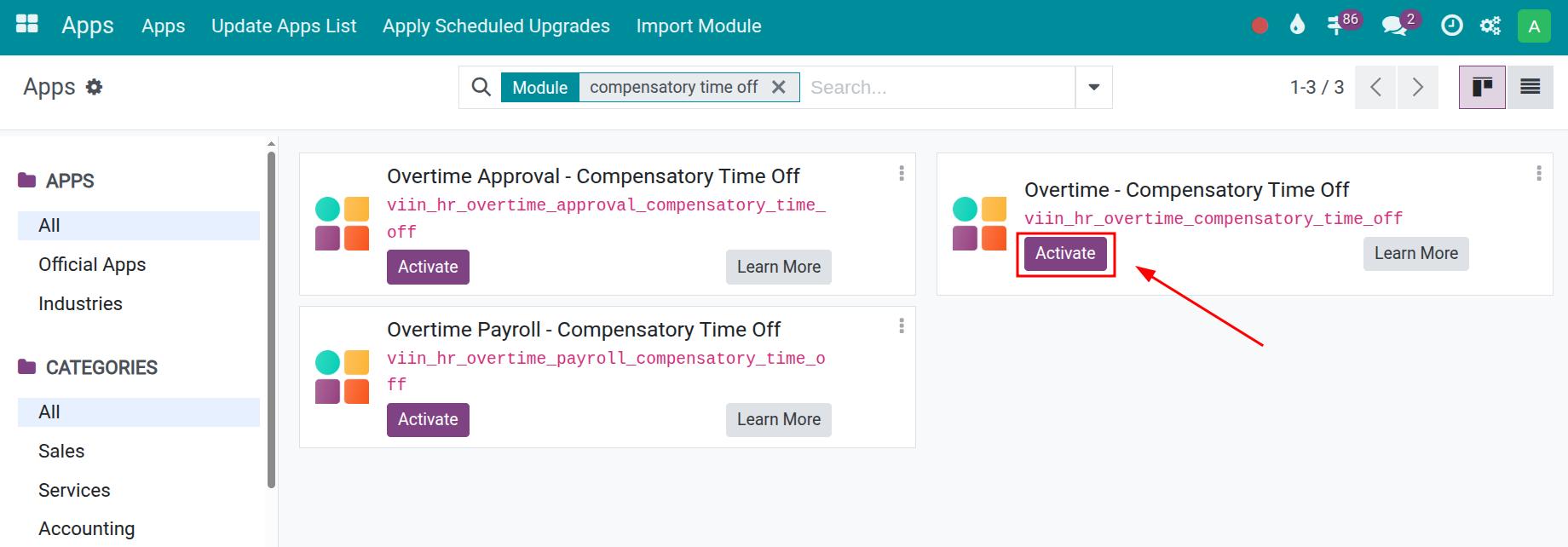1568x547 pixels.
Task: Switch to kanban view of apps
Action: (x=1483, y=86)
